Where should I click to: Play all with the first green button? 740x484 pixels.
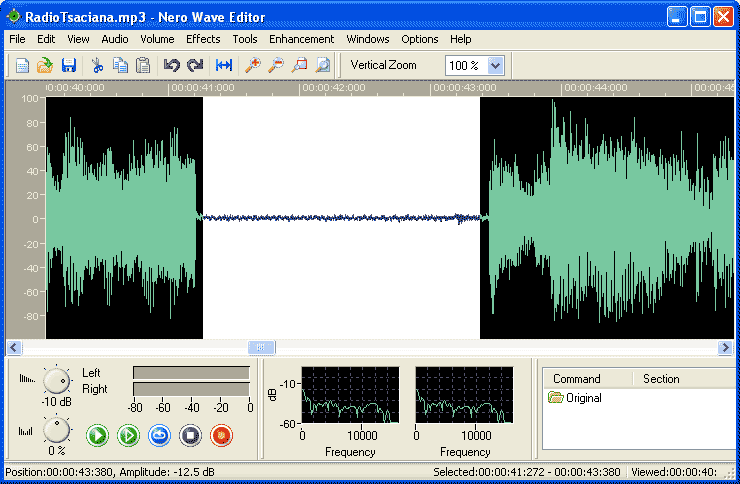pyautogui.click(x=97, y=435)
